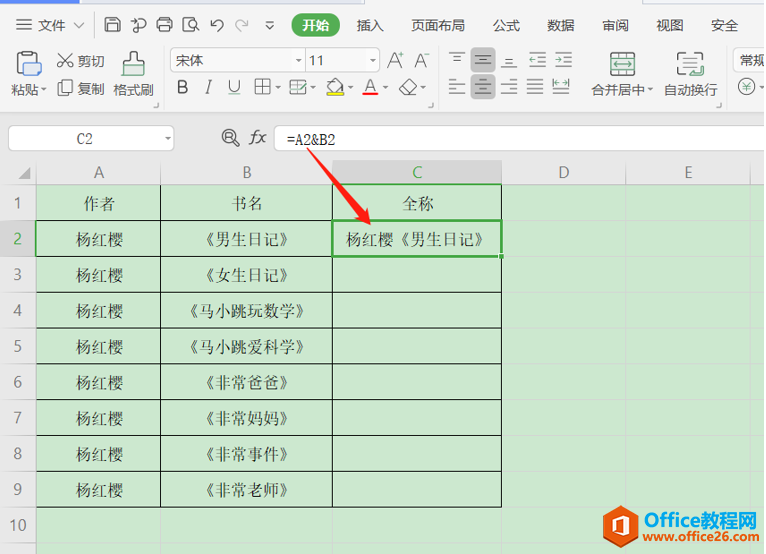The height and width of the screenshot is (554, 766).
Task: Click the red font color A swatch
Action: (370, 87)
